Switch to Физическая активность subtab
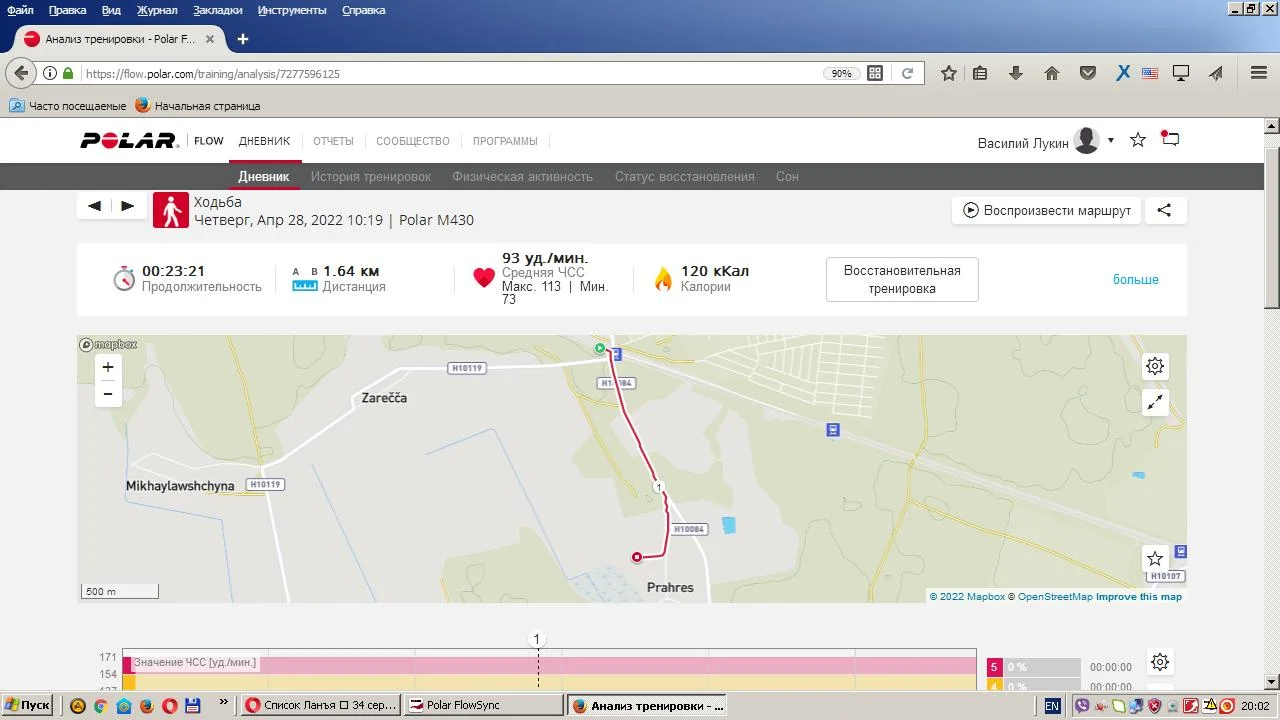The width and height of the screenshot is (1280, 720). pyautogui.click(x=523, y=176)
